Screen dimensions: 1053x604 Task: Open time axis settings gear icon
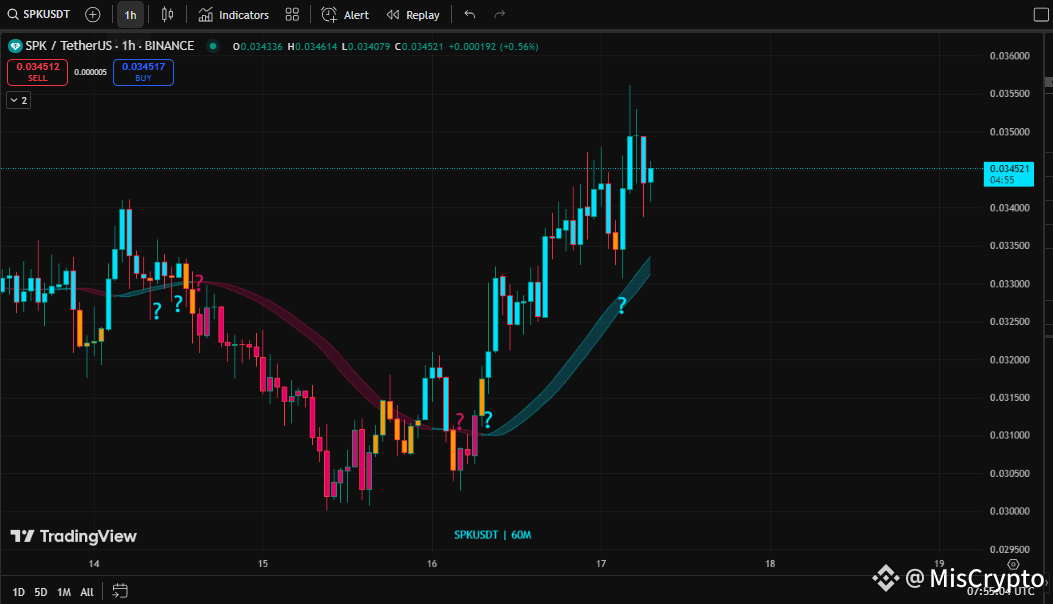pos(1013,564)
